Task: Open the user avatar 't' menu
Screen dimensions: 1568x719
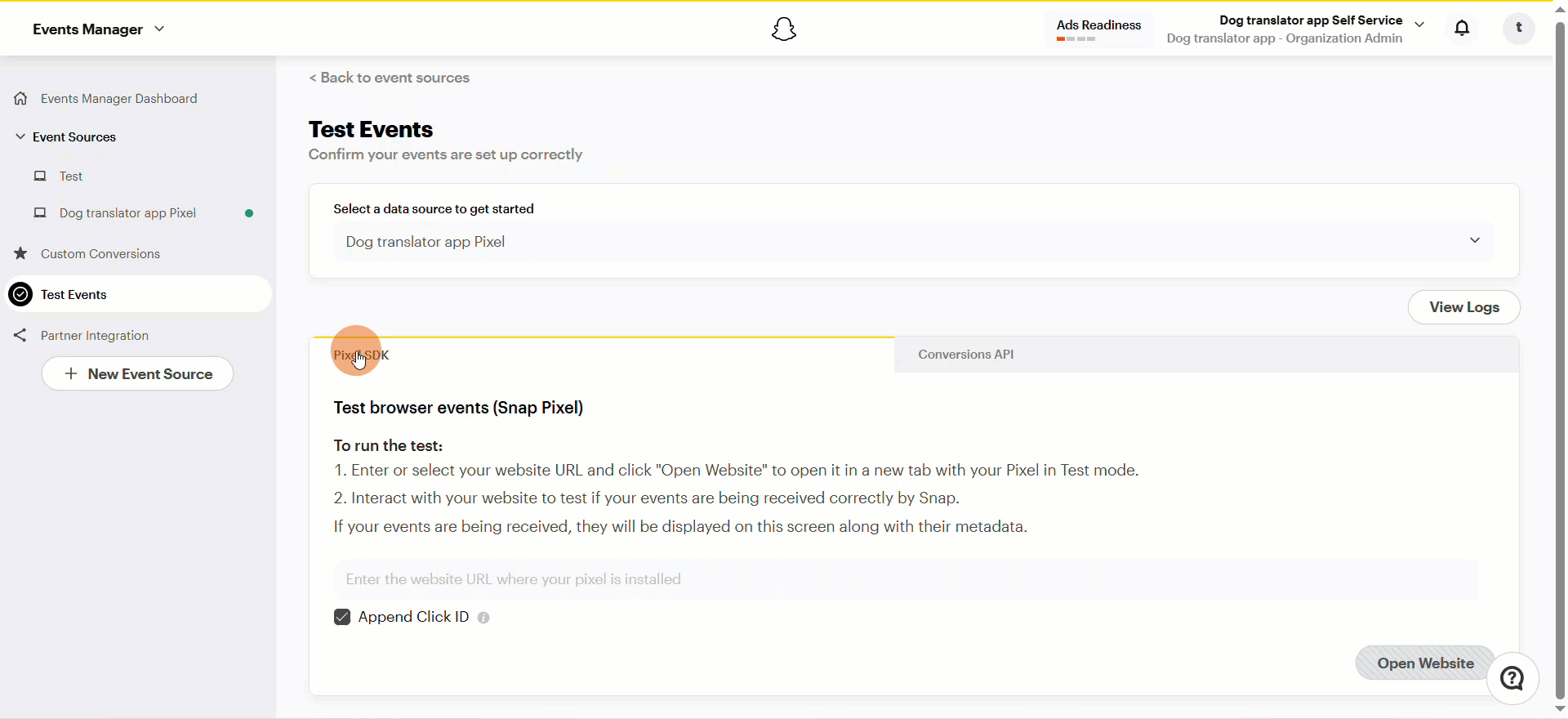Action: point(1519,28)
